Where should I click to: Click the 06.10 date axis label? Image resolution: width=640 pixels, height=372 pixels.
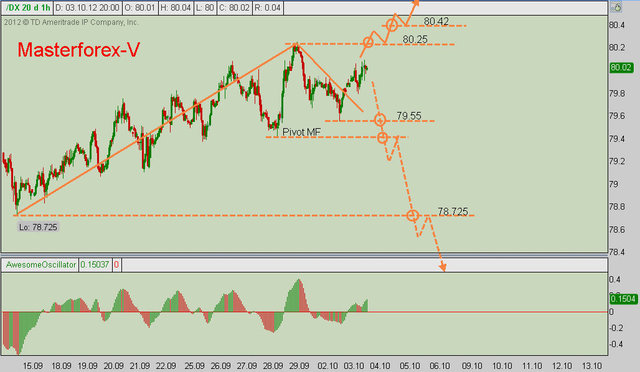pyautogui.click(x=440, y=366)
